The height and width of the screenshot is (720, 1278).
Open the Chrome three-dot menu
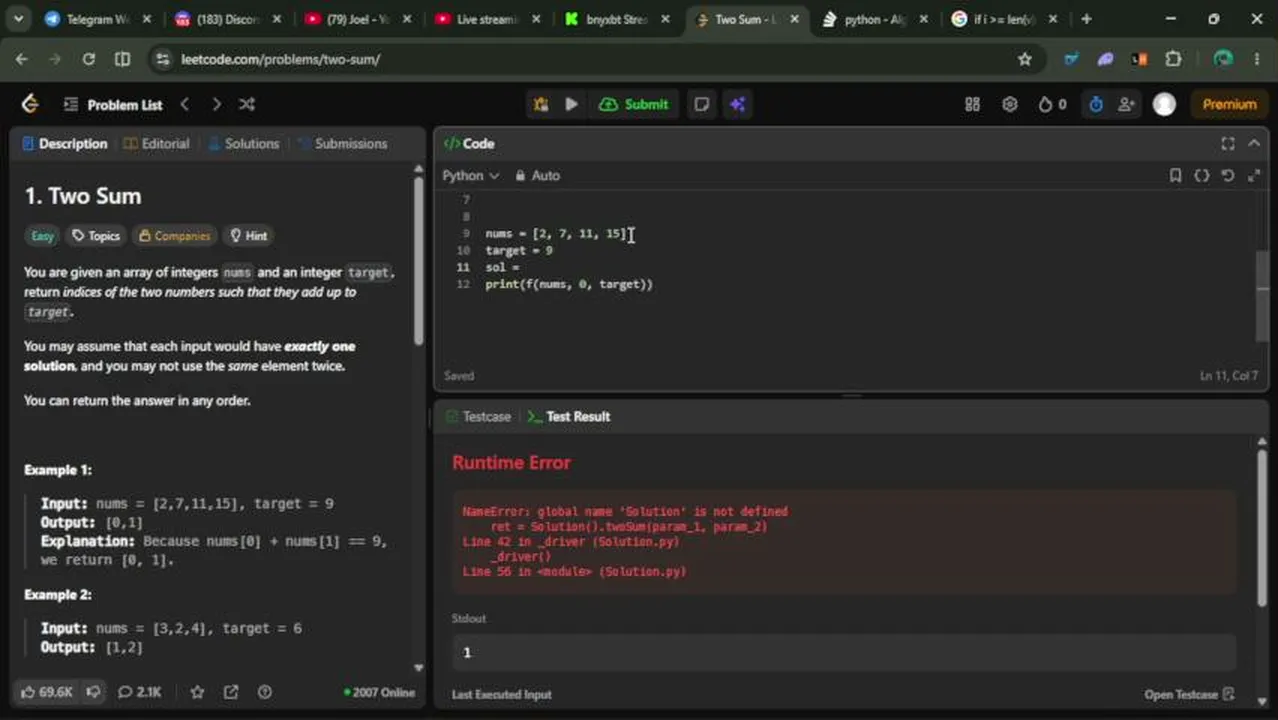[1257, 59]
